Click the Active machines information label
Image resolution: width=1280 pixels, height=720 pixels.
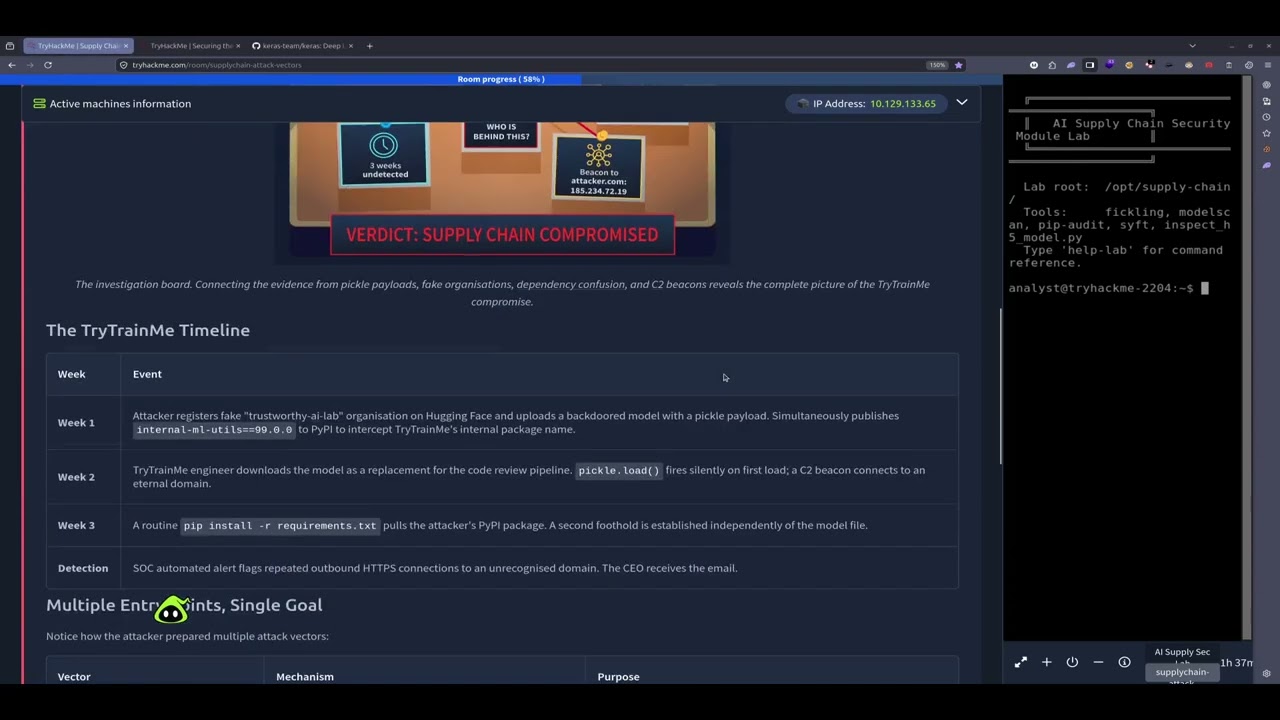click(120, 104)
